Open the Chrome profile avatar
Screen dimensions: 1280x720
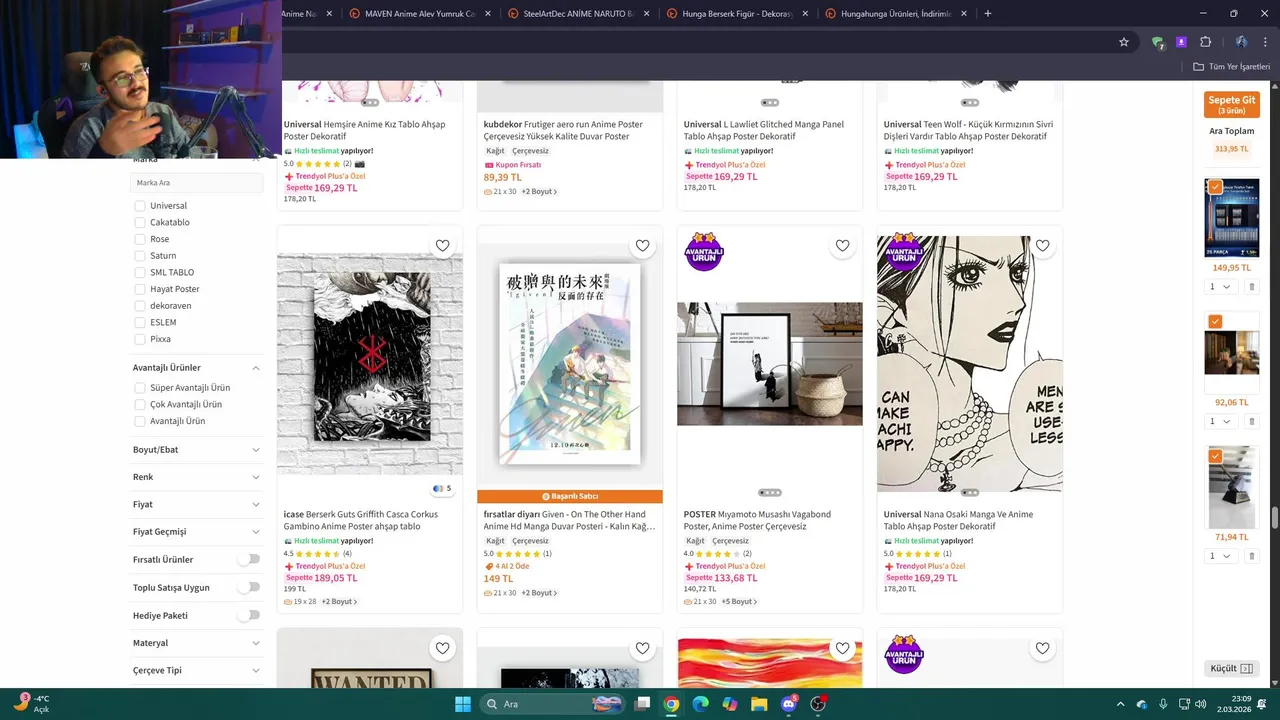1241,42
